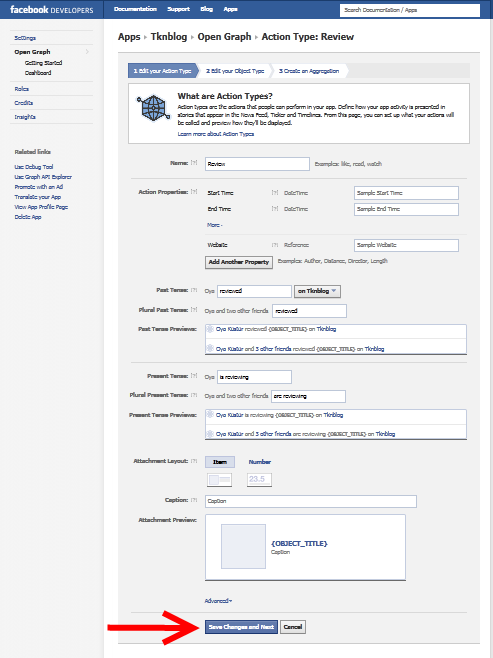Open View App Profile Page link
The width and height of the screenshot is (493, 658).
pos(41,207)
